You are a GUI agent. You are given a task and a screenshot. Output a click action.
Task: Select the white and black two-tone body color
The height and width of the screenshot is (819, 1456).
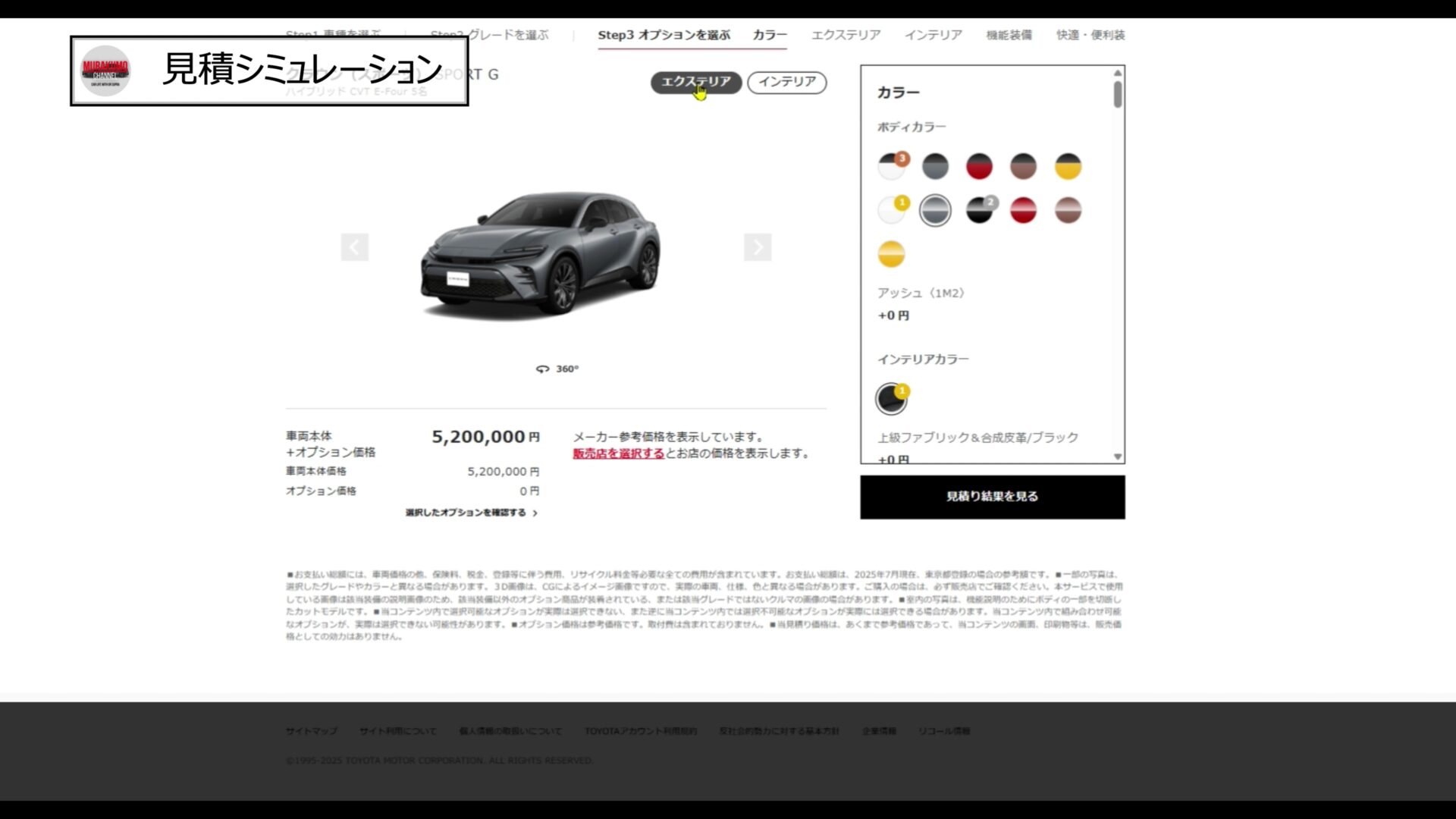click(891, 166)
